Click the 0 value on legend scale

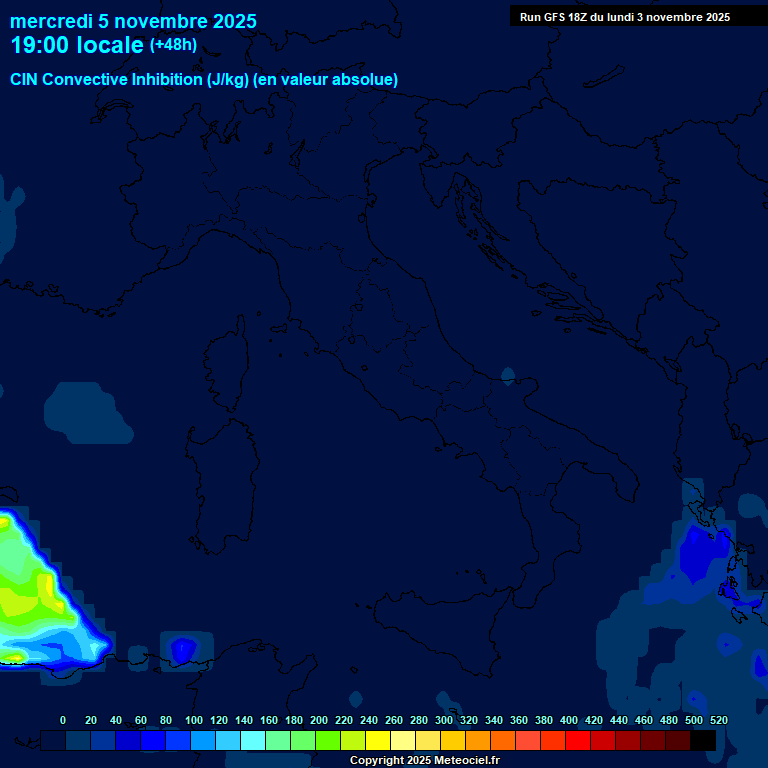pyautogui.click(x=63, y=720)
